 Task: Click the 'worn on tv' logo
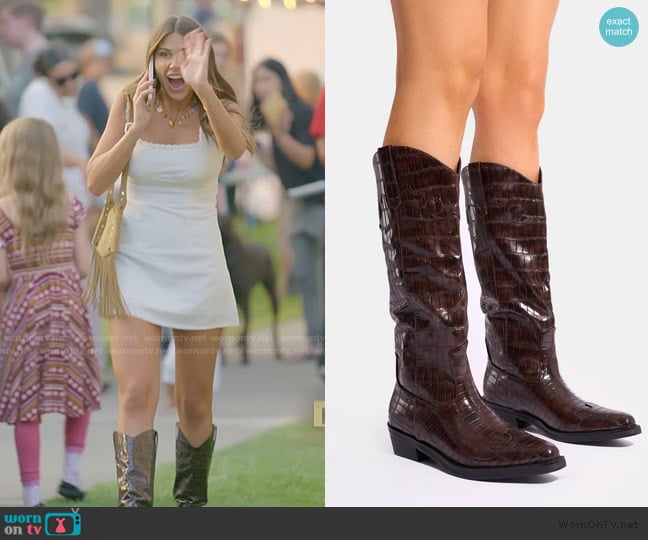coord(43,523)
